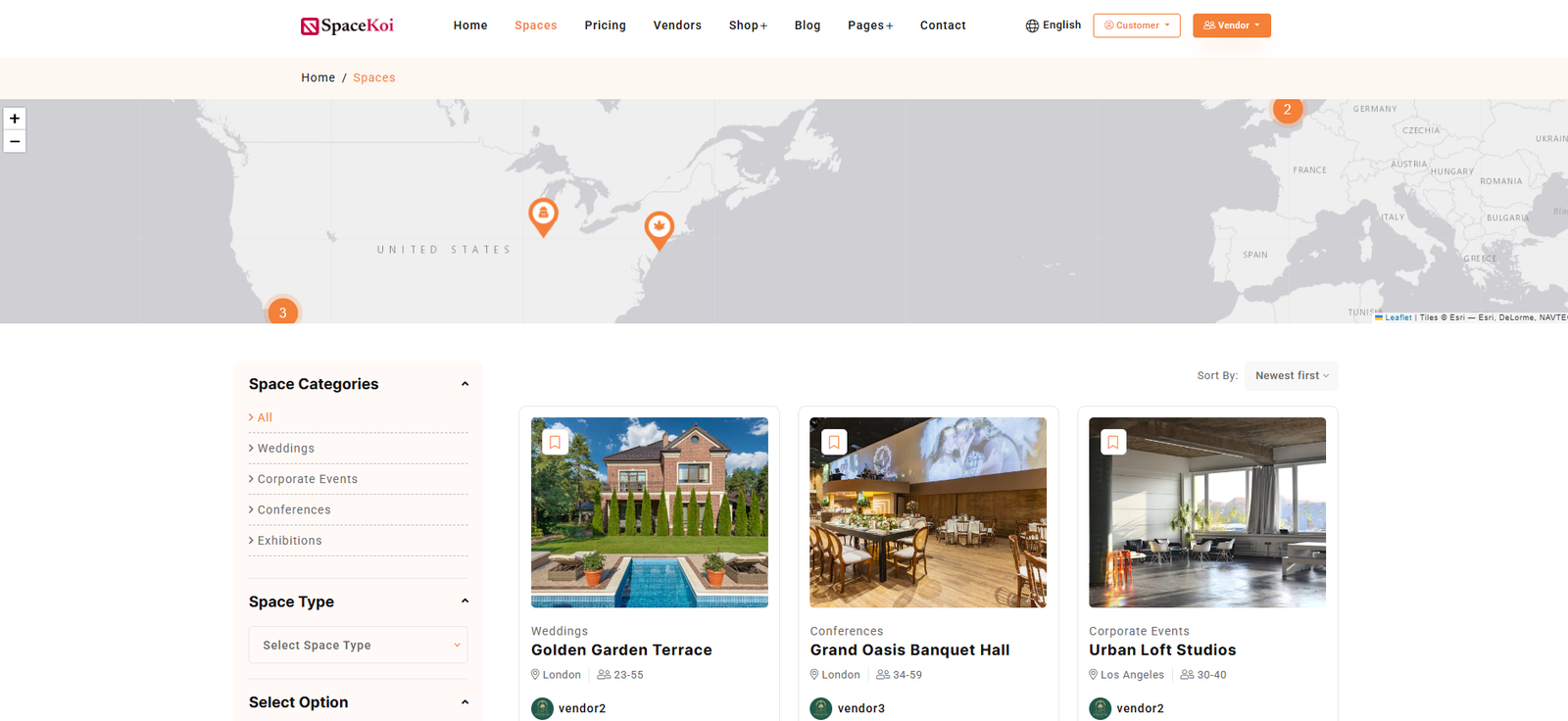The width and height of the screenshot is (1568, 721).
Task: Click the orange Vendor button
Action: [x=1231, y=25]
